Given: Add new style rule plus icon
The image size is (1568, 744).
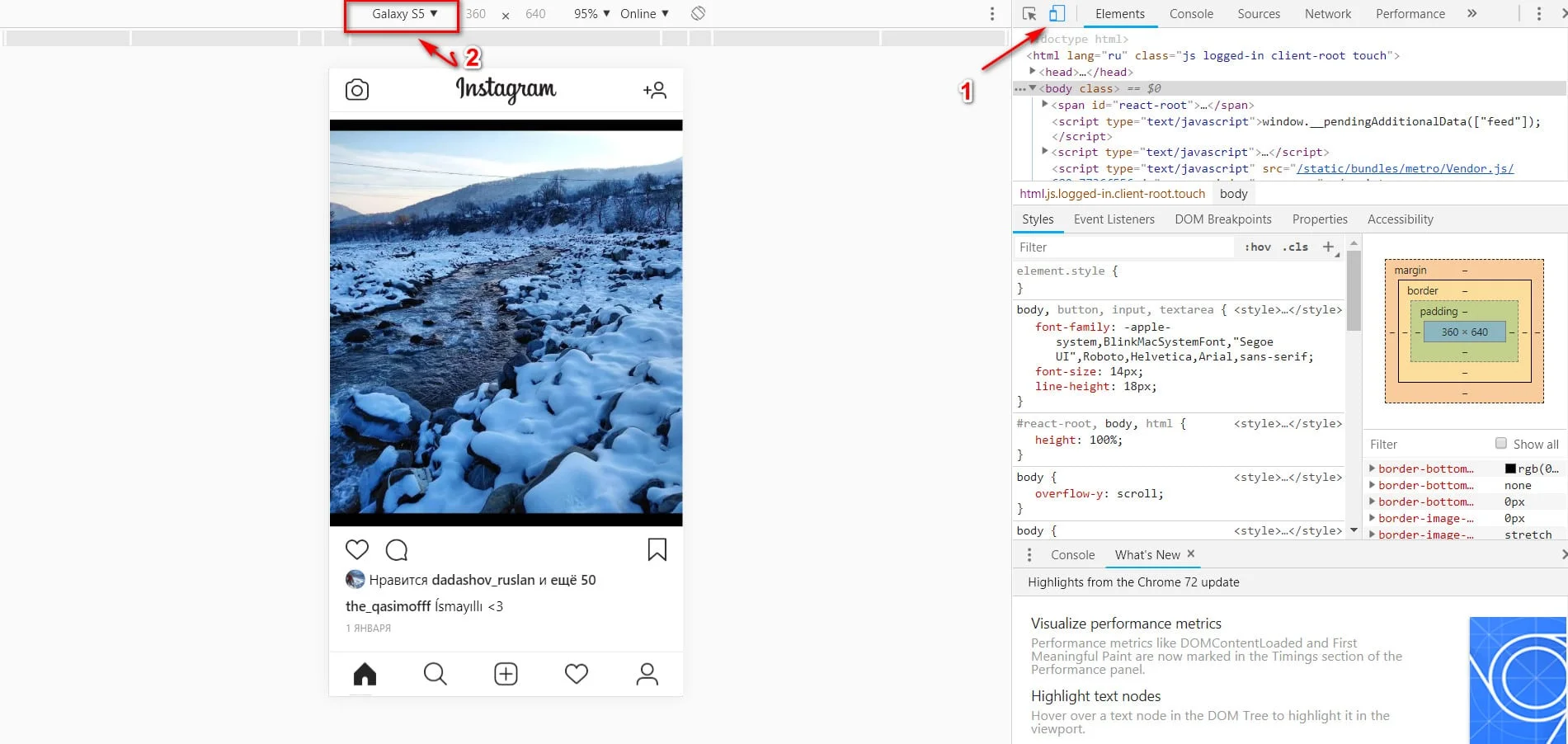Looking at the screenshot, I should pyautogui.click(x=1328, y=247).
